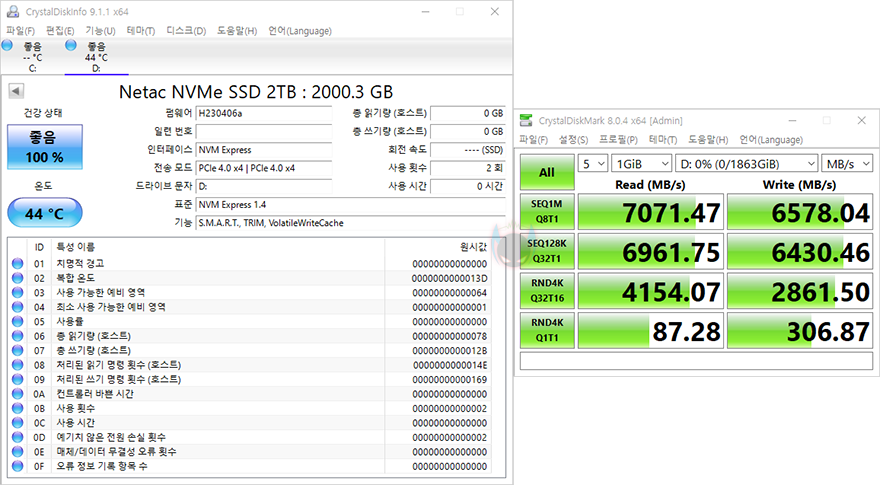Click status orb for attribute 03 row
Screen dimensions: 880x485
click(17, 292)
